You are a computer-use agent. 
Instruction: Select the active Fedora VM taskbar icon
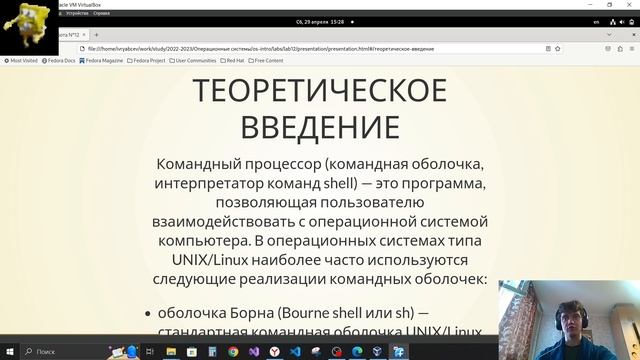pyautogui.click(x=399, y=351)
